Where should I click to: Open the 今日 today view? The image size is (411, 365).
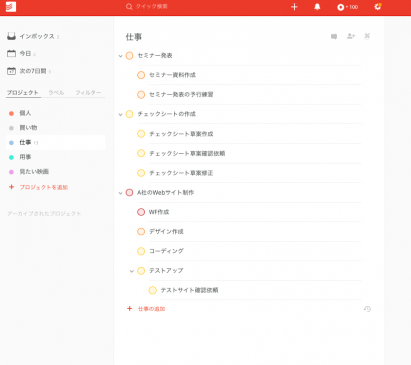click(x=21, y=53)
